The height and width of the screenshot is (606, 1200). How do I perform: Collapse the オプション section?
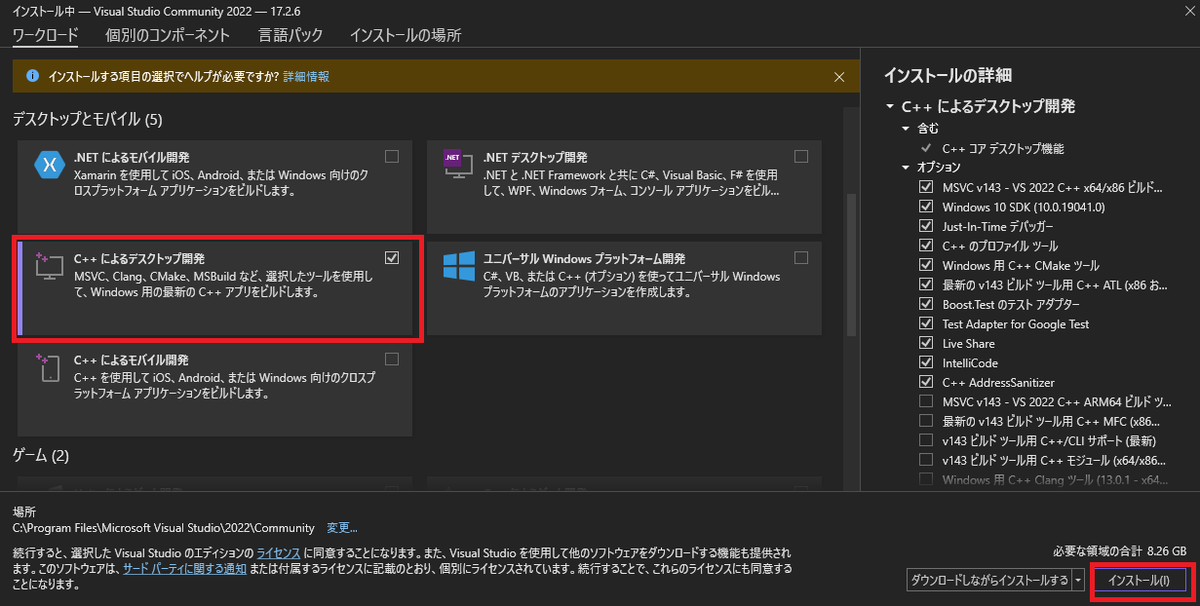(906, 167)
